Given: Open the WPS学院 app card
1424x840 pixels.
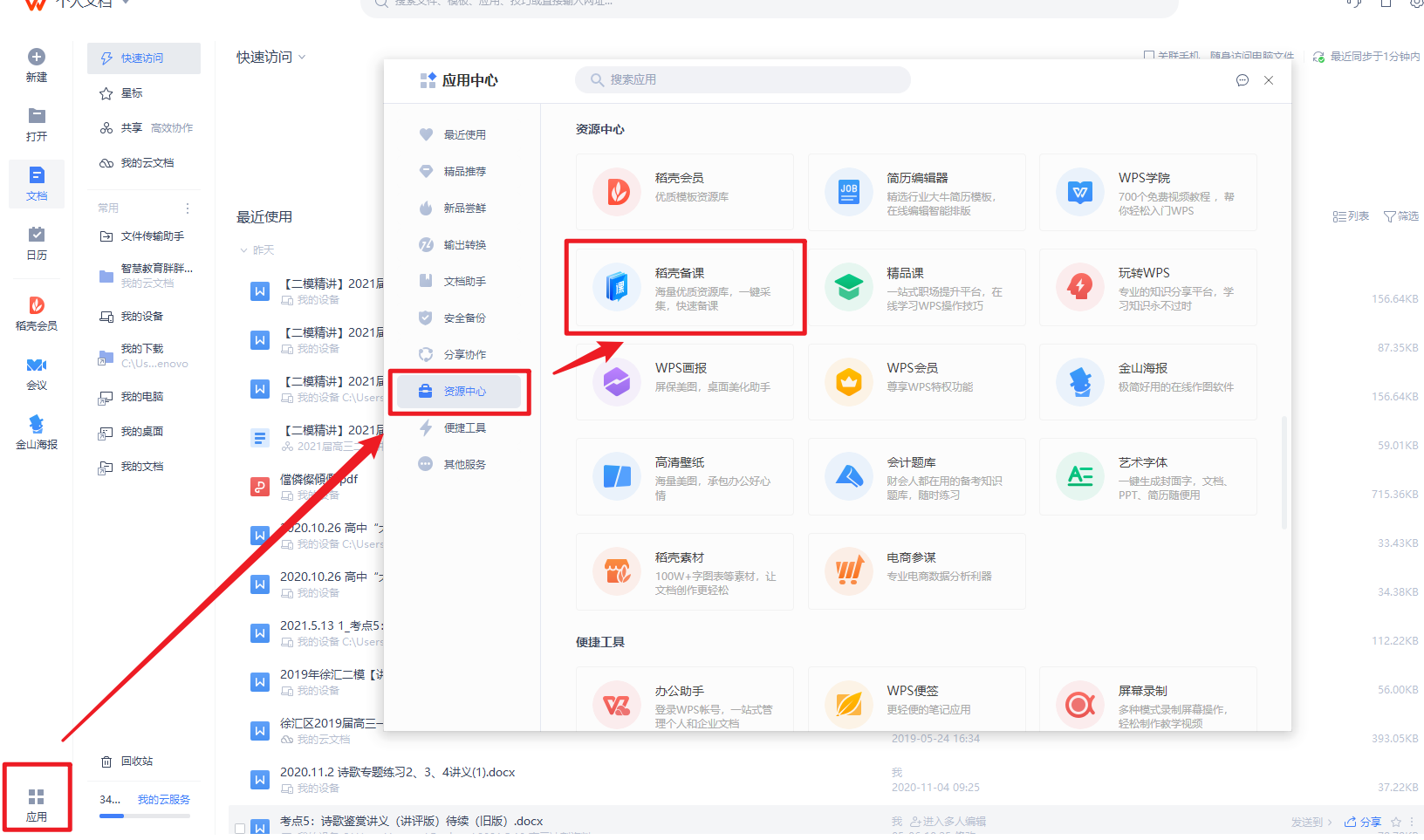Looking at the screenshot, I should (x=1147, y=192).
